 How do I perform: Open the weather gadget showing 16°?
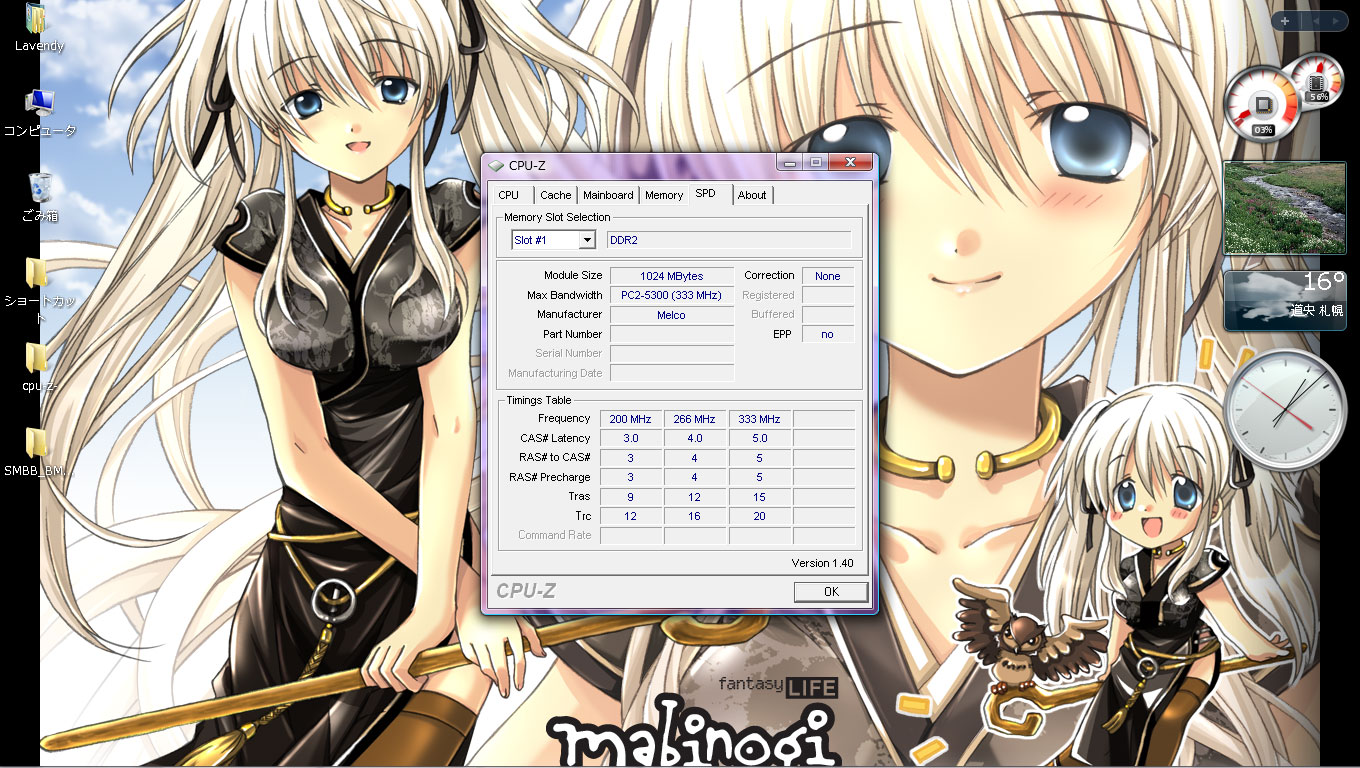click(x=1284, y=300)
